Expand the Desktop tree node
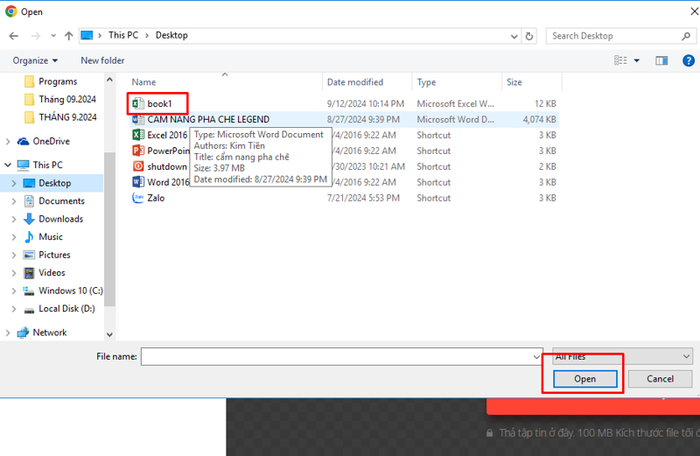This screenshot has height=456, width=700. click(14, 183)
